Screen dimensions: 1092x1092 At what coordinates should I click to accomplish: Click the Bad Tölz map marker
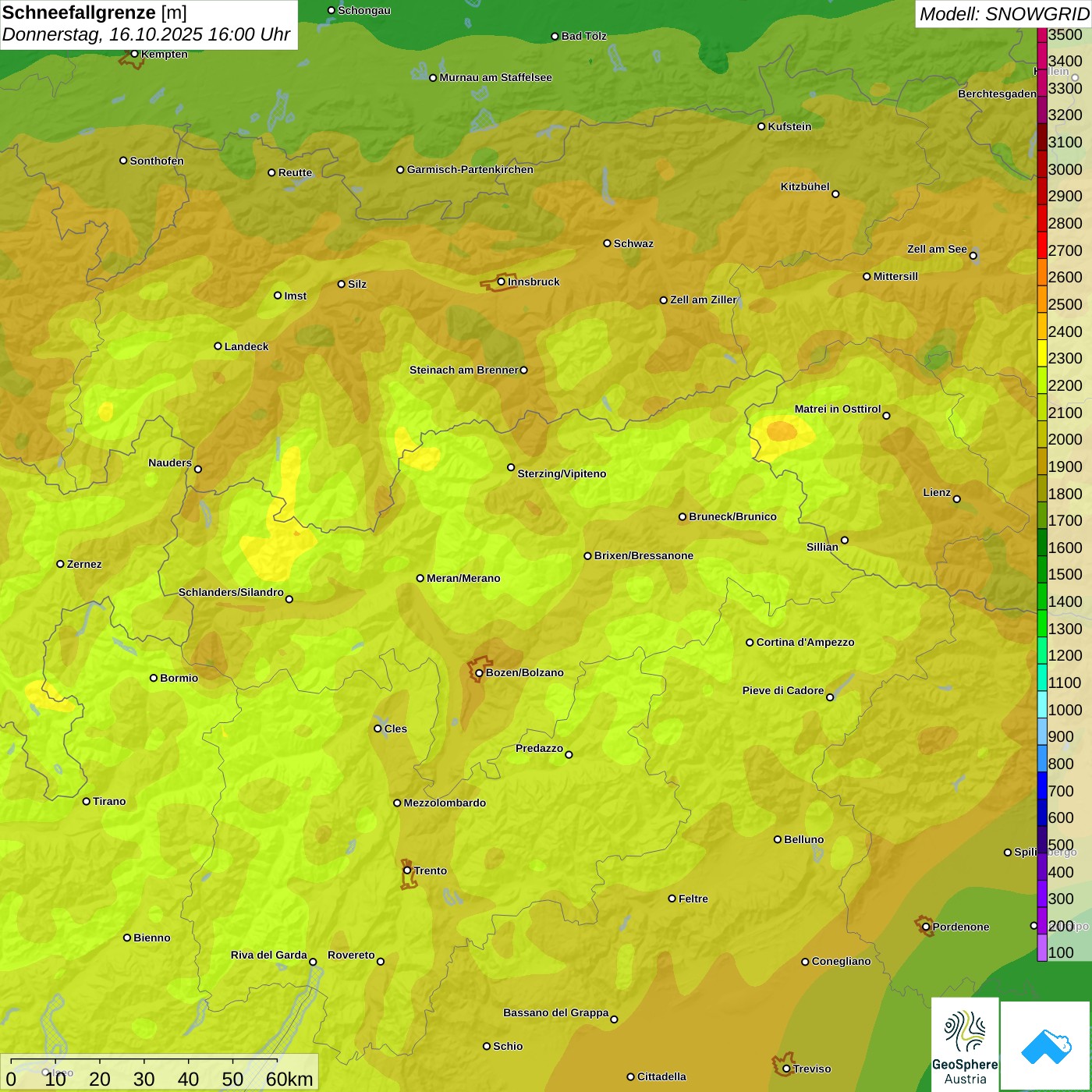tap(555, 36)
